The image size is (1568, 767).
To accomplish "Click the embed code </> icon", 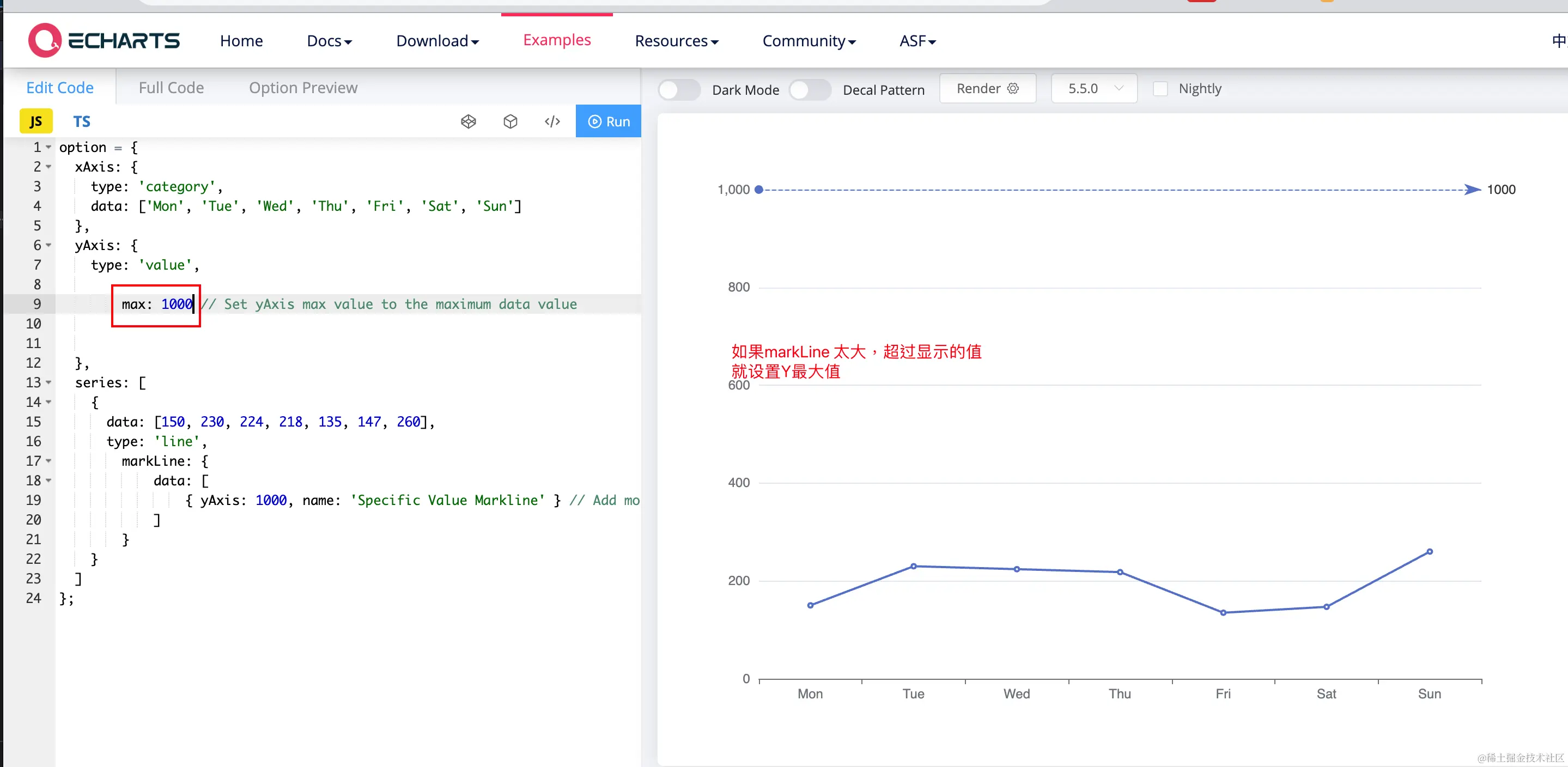I will (552, 121).
